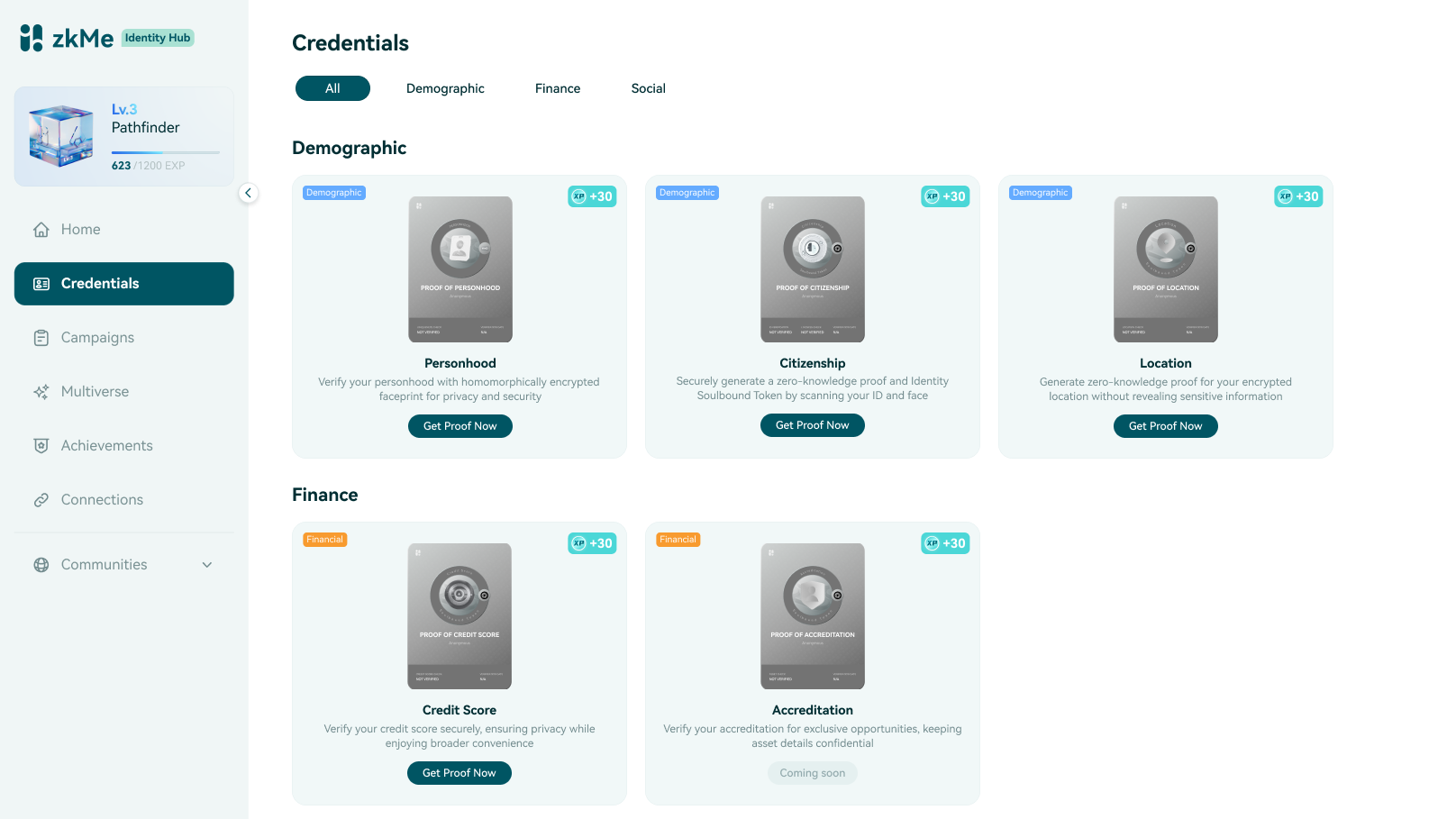The height and width of the screenshot is (819, 1456).
Task: Click the Demographic tag on Citizenship card
Action: (x=687, y=192)
